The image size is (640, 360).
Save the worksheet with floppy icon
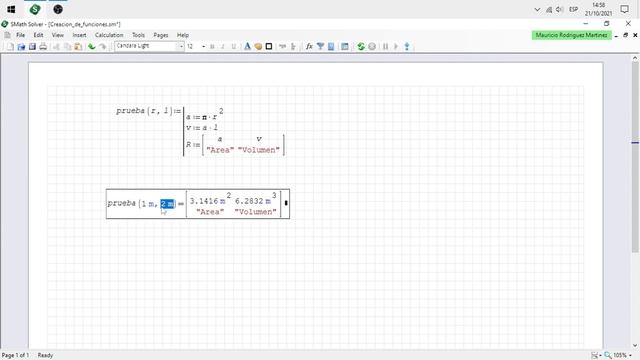[32, 47]
